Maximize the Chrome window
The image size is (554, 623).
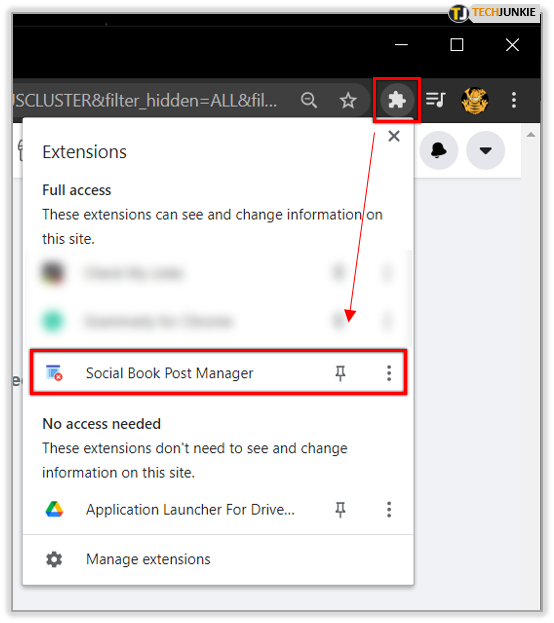[x=457, y=44]
